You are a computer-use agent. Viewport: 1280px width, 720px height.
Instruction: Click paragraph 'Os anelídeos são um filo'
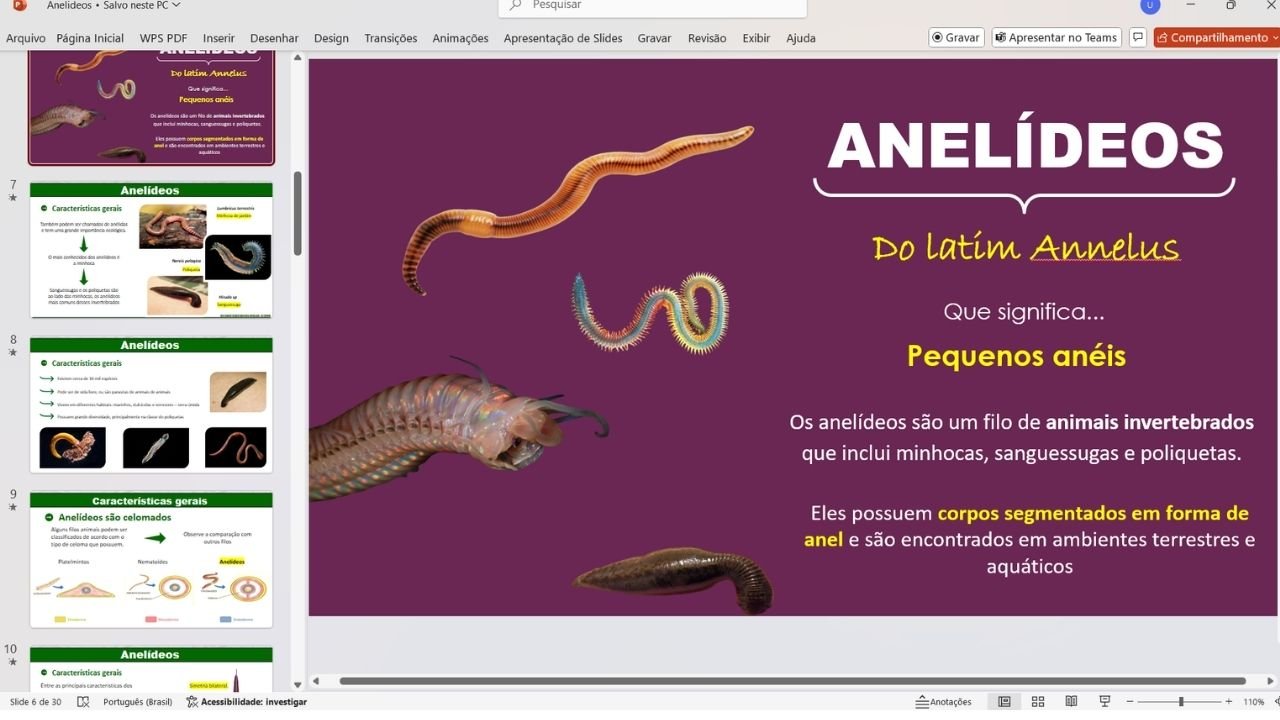(1021, 437)
